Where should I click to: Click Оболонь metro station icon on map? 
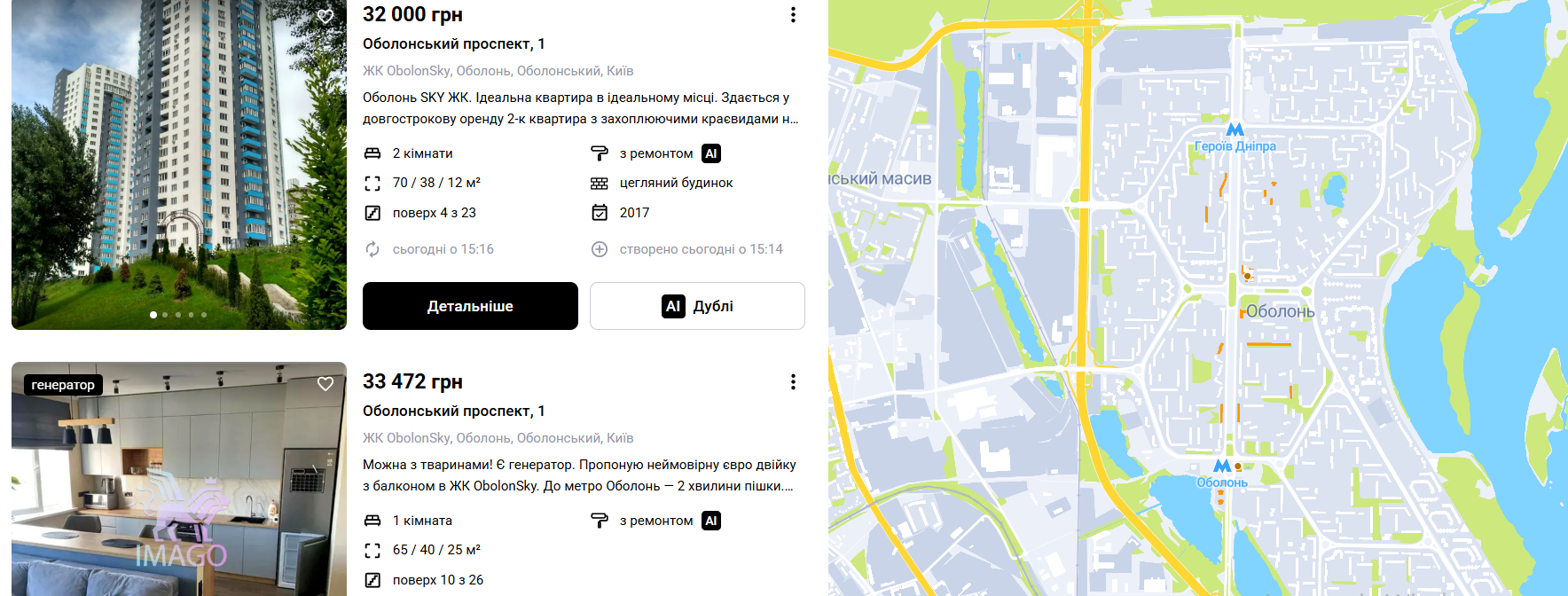1222,467
